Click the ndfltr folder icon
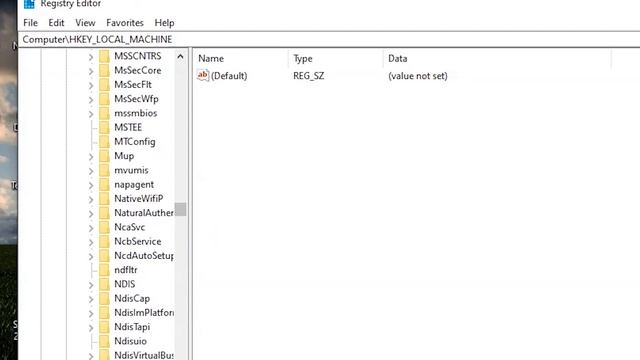640x360 pixels. 104,270
